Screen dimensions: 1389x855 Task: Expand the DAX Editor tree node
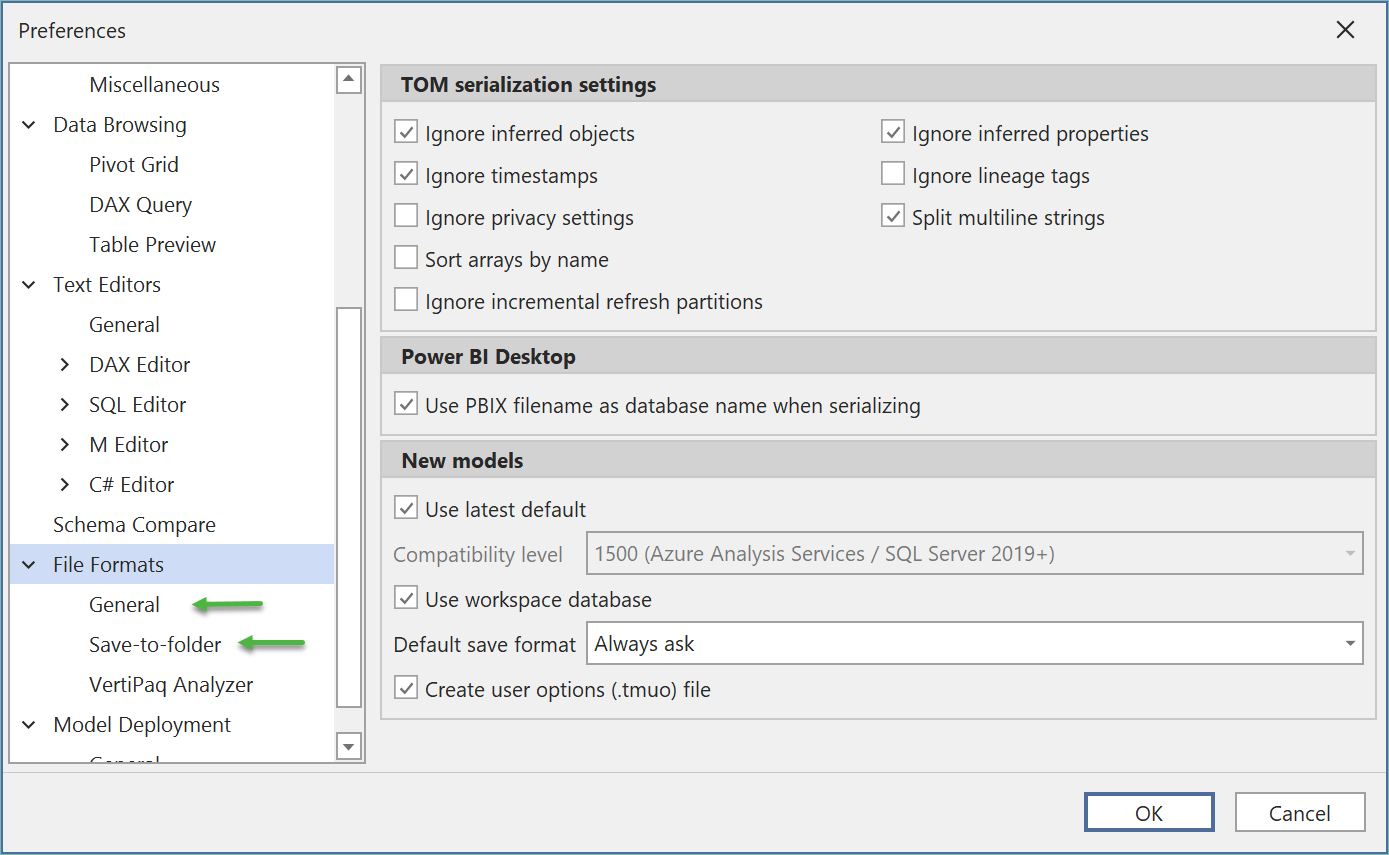pyautogui.click(x=64, y=364)
